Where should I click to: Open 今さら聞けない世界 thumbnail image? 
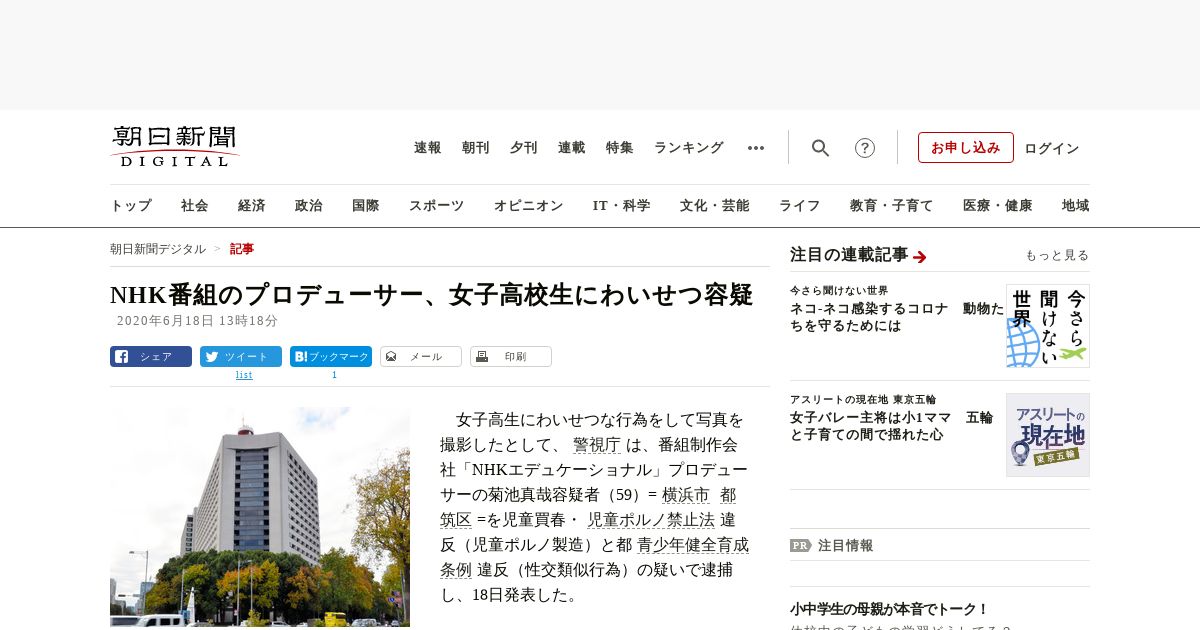tap(1048, 326)
